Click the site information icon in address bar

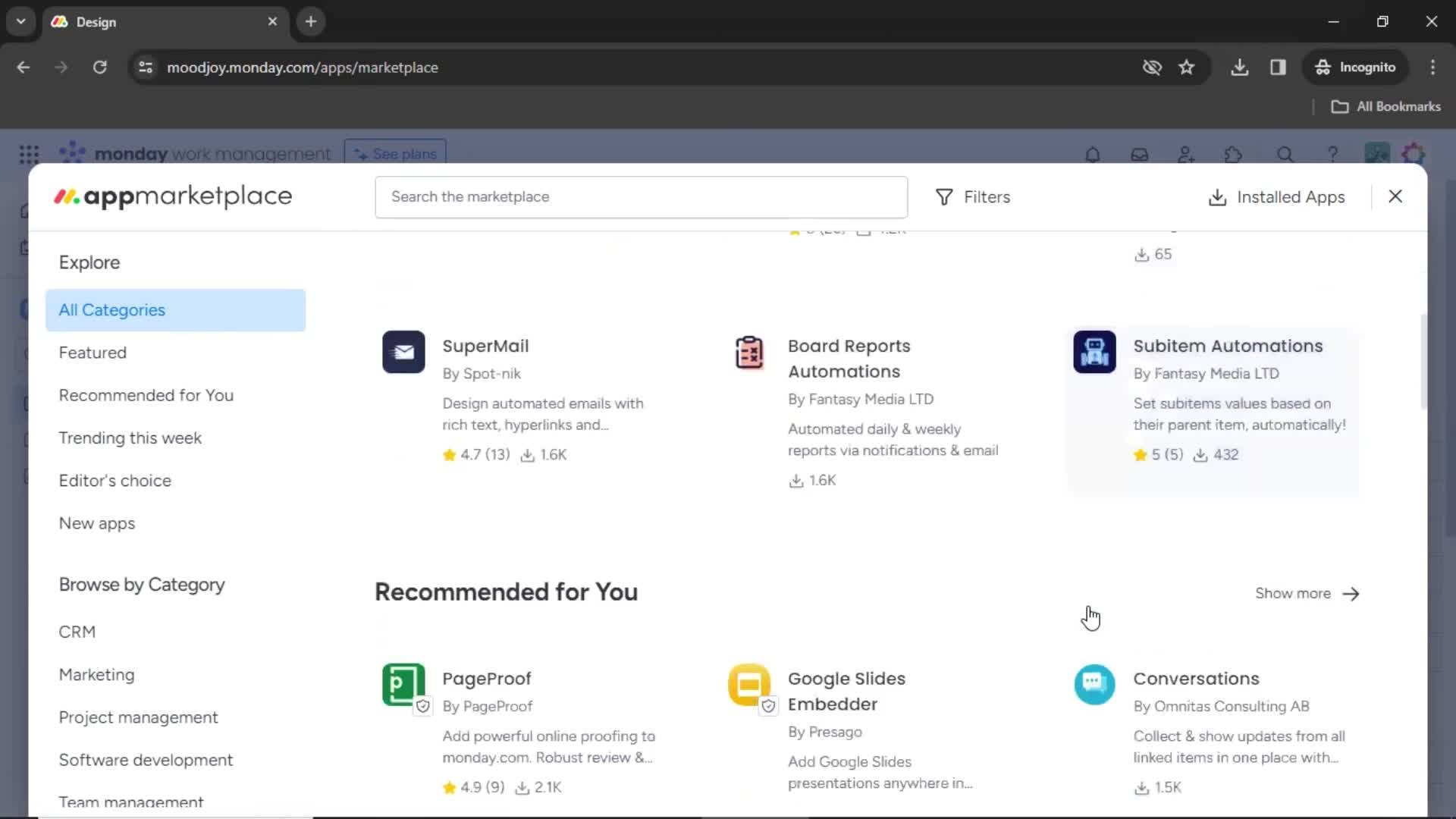(x=146, y=67)
